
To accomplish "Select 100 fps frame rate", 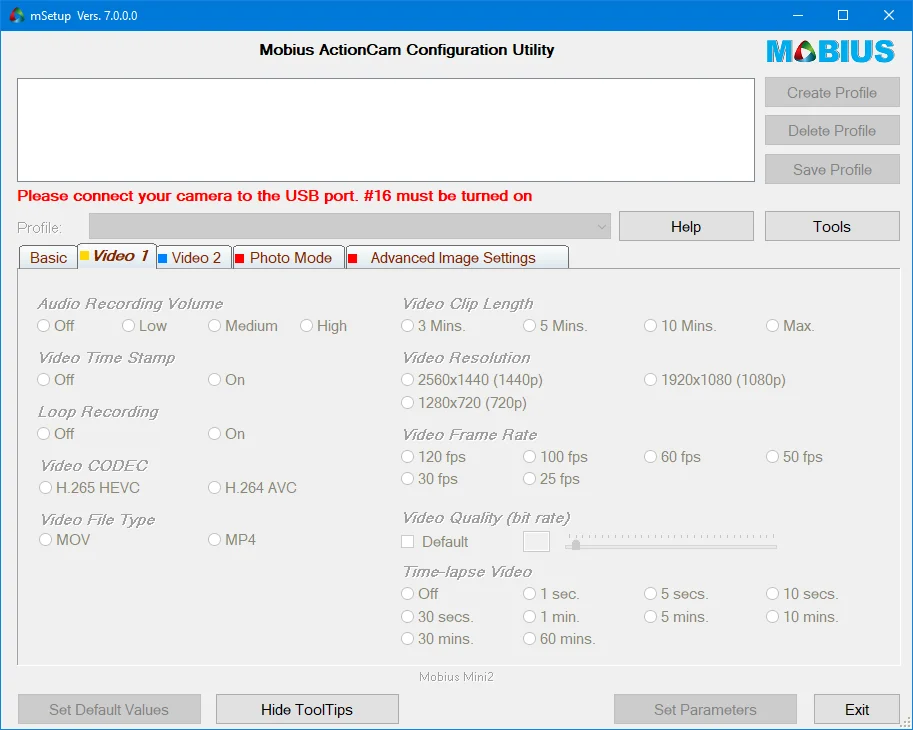I will click(555, 457).
